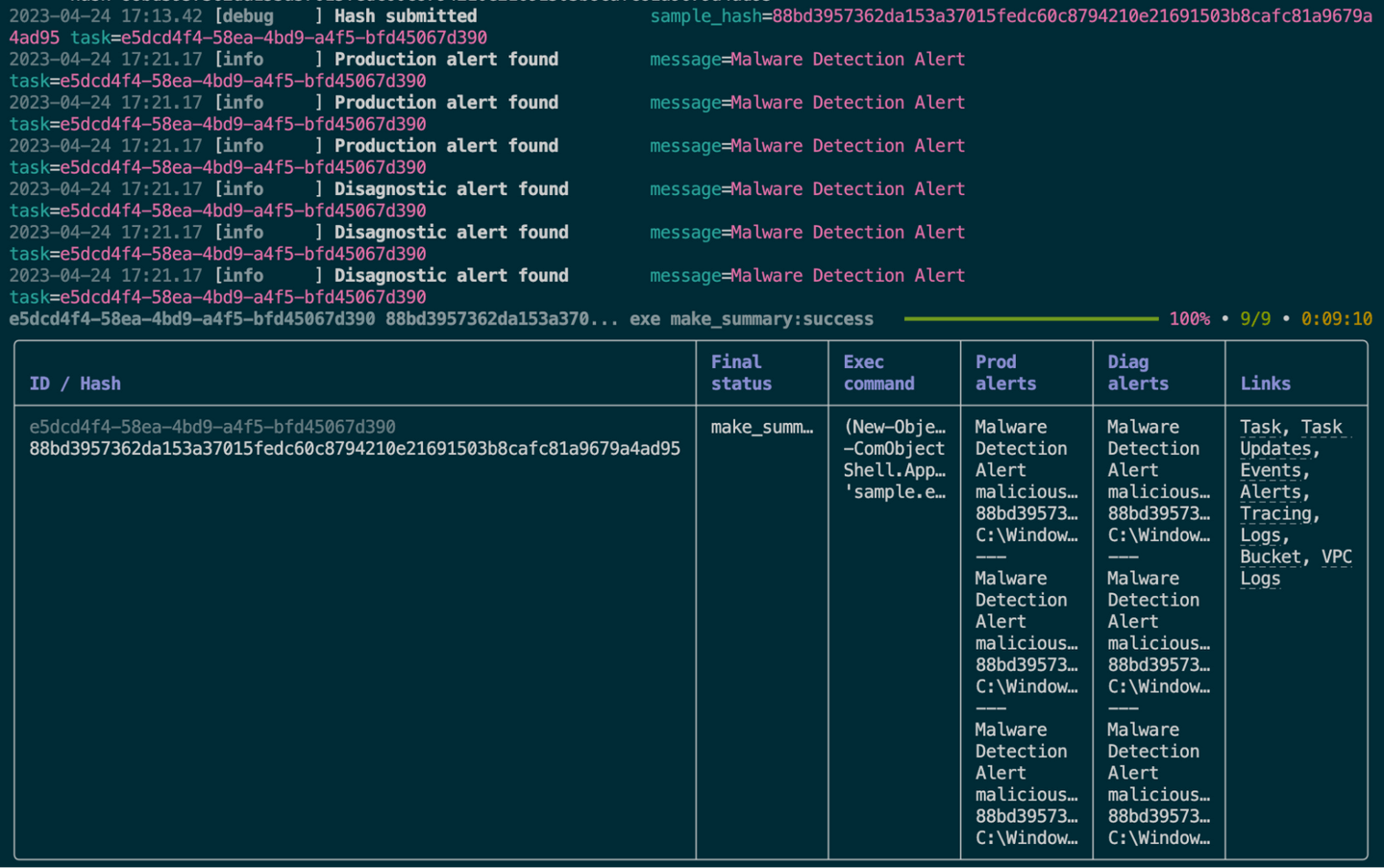Click the ID / Hash column header

click(75, 384)
